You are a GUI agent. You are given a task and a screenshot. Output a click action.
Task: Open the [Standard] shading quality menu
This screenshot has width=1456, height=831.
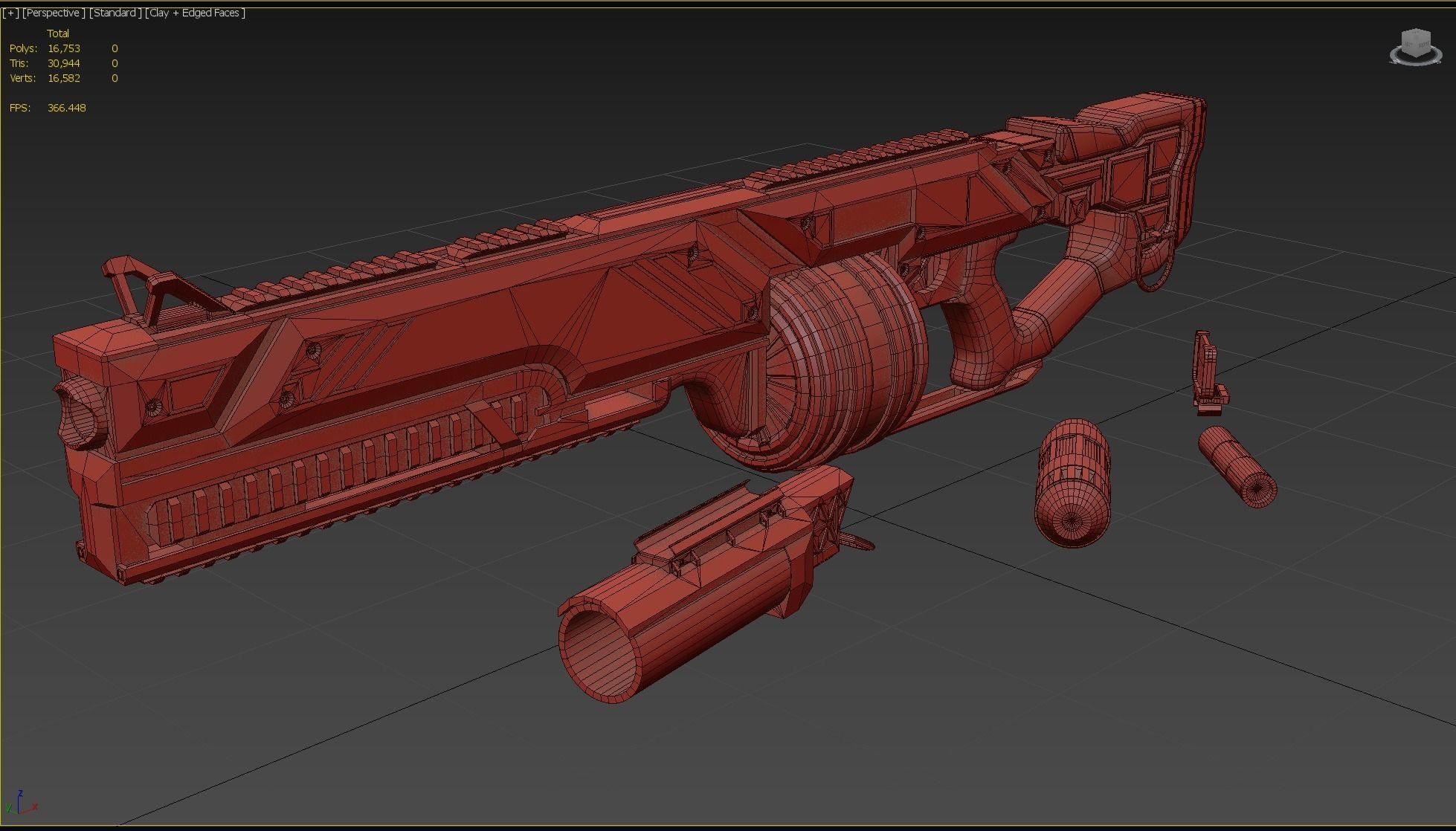115,13
